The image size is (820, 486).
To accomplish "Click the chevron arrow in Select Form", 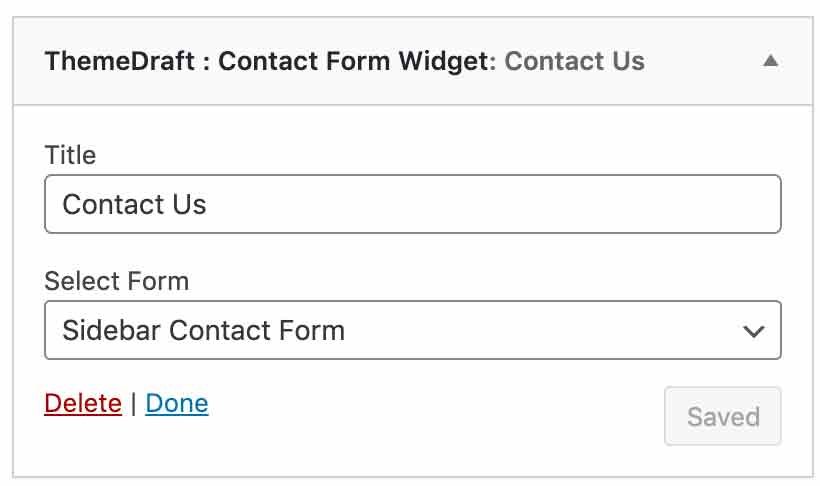I will pyautogui.click(x=753, y=331).
